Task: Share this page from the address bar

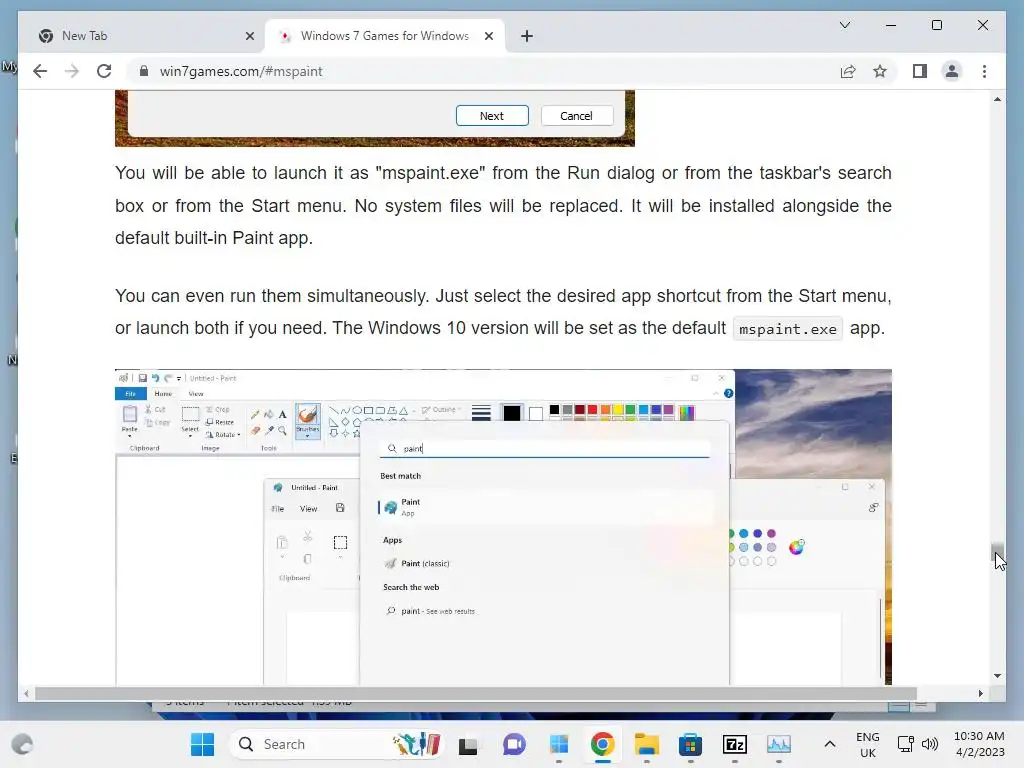Action: pyautogui.click(x=848, y=71)
